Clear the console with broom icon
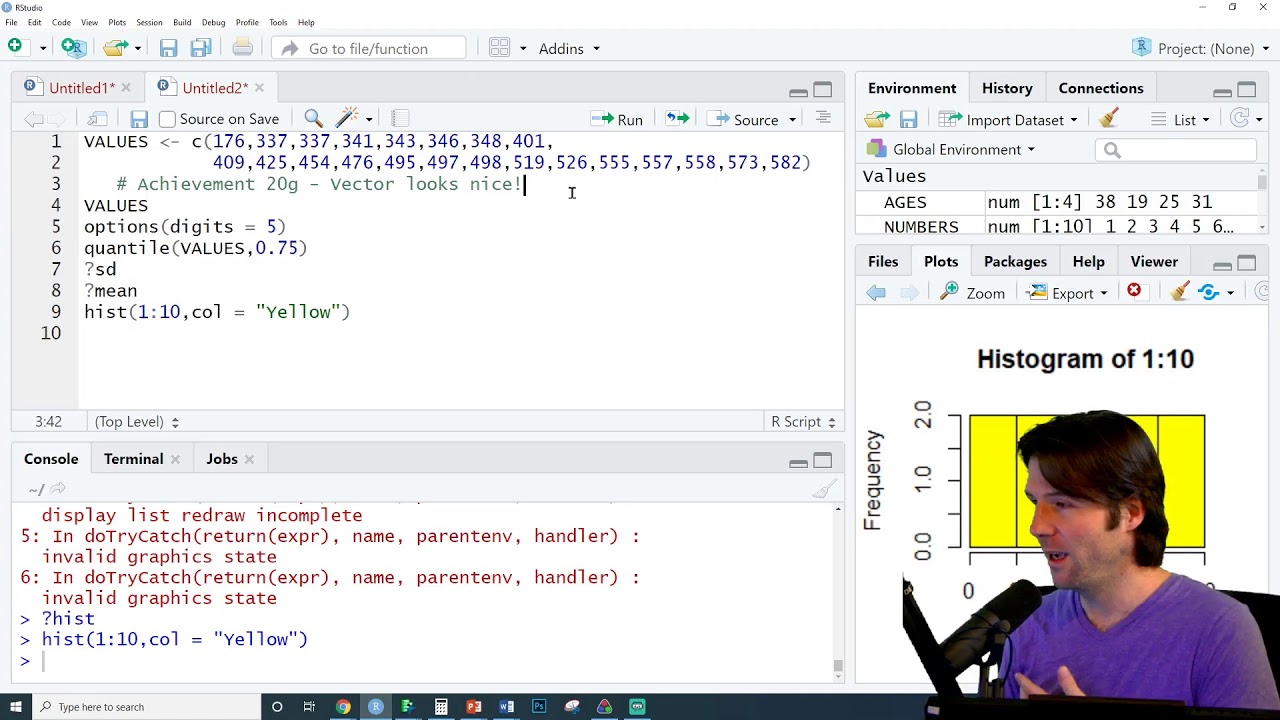The image size is (1280, 720). point(825,489)
